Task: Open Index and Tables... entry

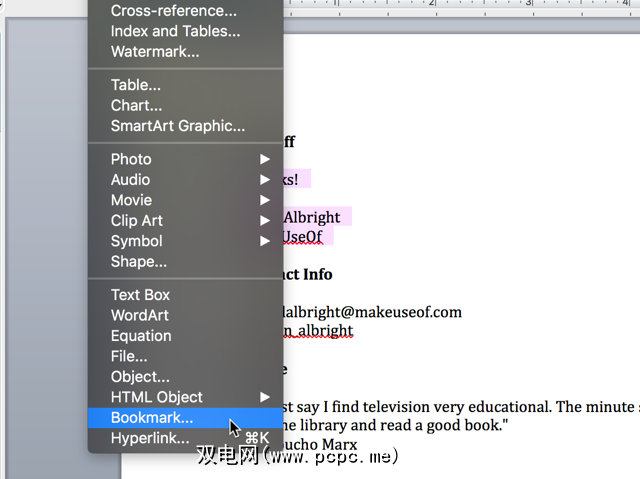Action: 186,31
